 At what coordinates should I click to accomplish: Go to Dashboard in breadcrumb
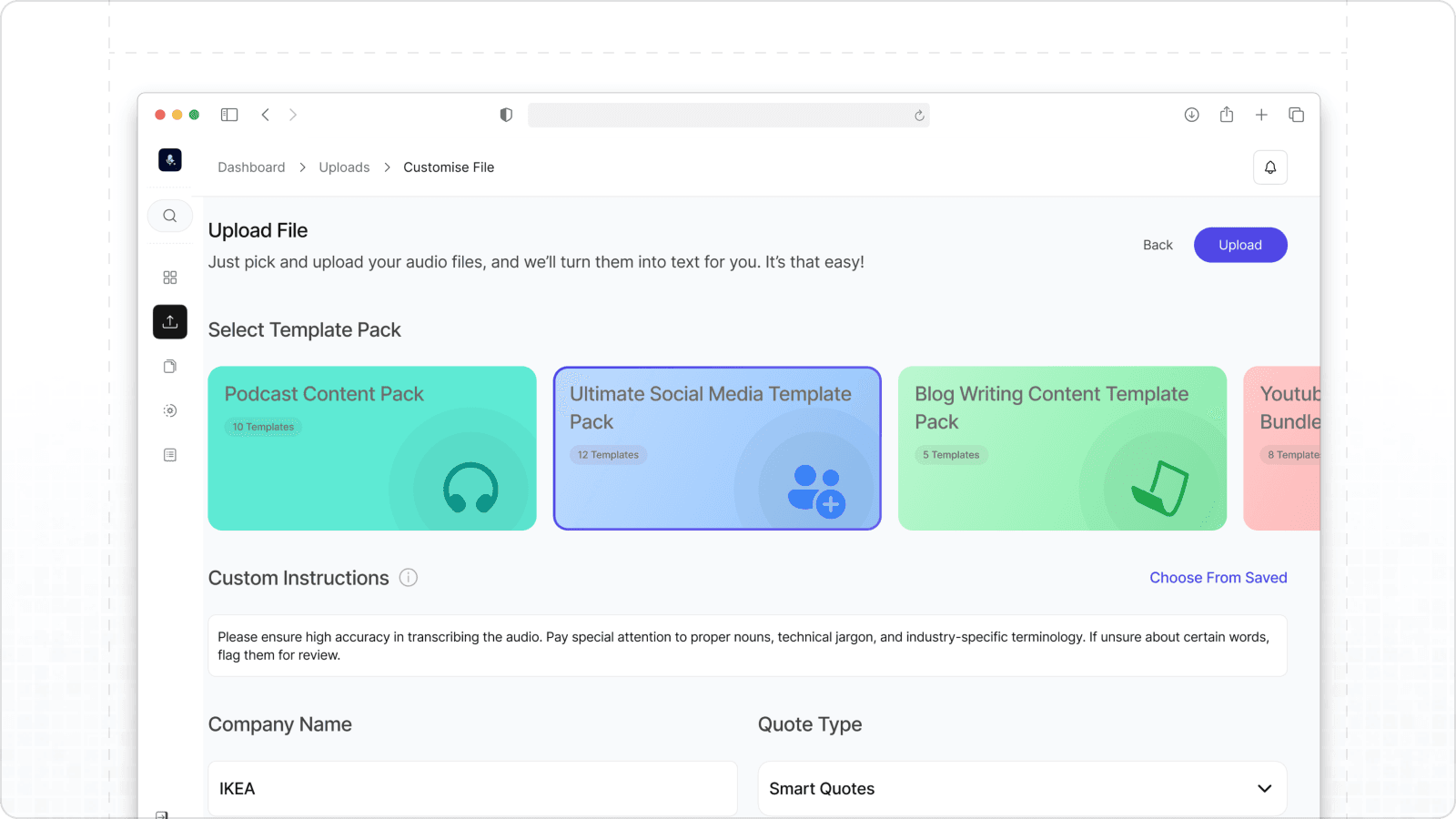pyautogui.click(x=251, y=167)
